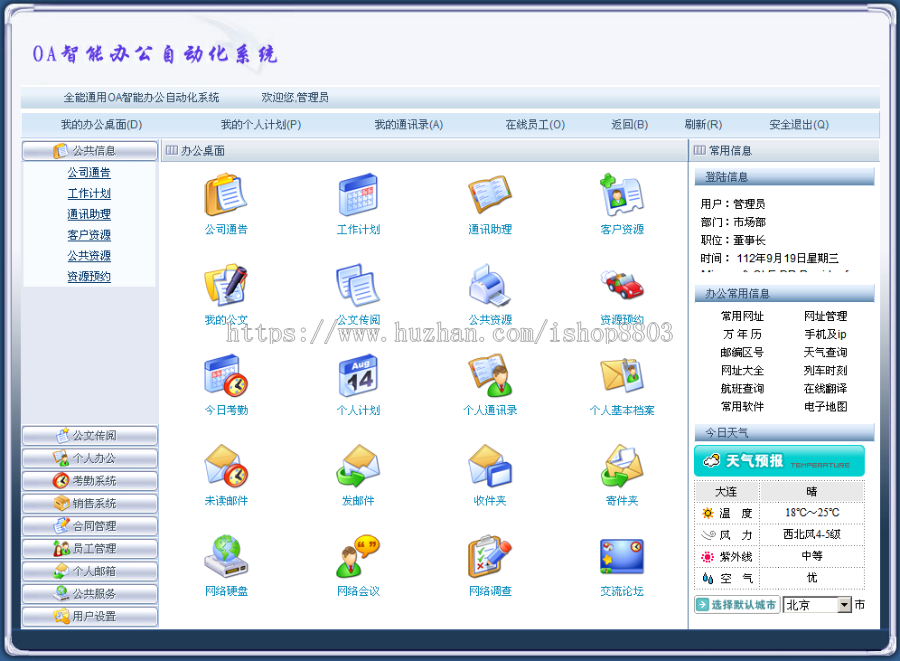The width and height of the screenshot is (900, 661).
Task: Open 在线翻译 link
Action: point(825,388)
